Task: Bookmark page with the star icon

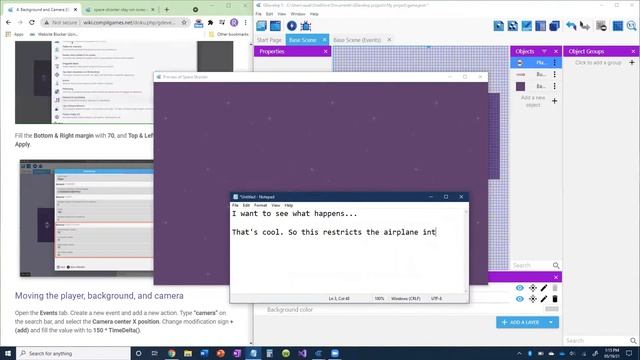Action: pos(184,22)
